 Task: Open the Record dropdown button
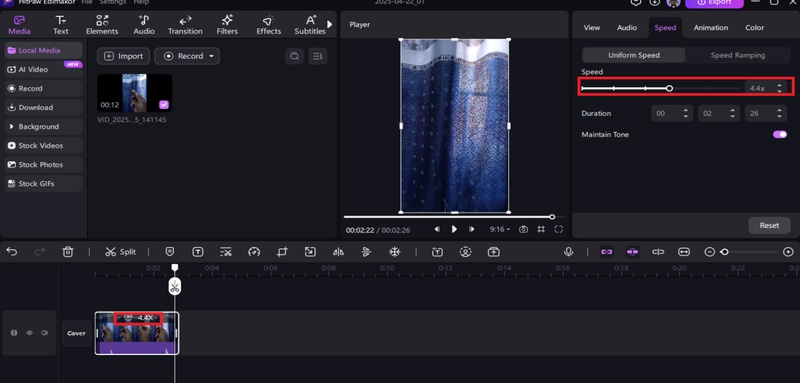187,56
